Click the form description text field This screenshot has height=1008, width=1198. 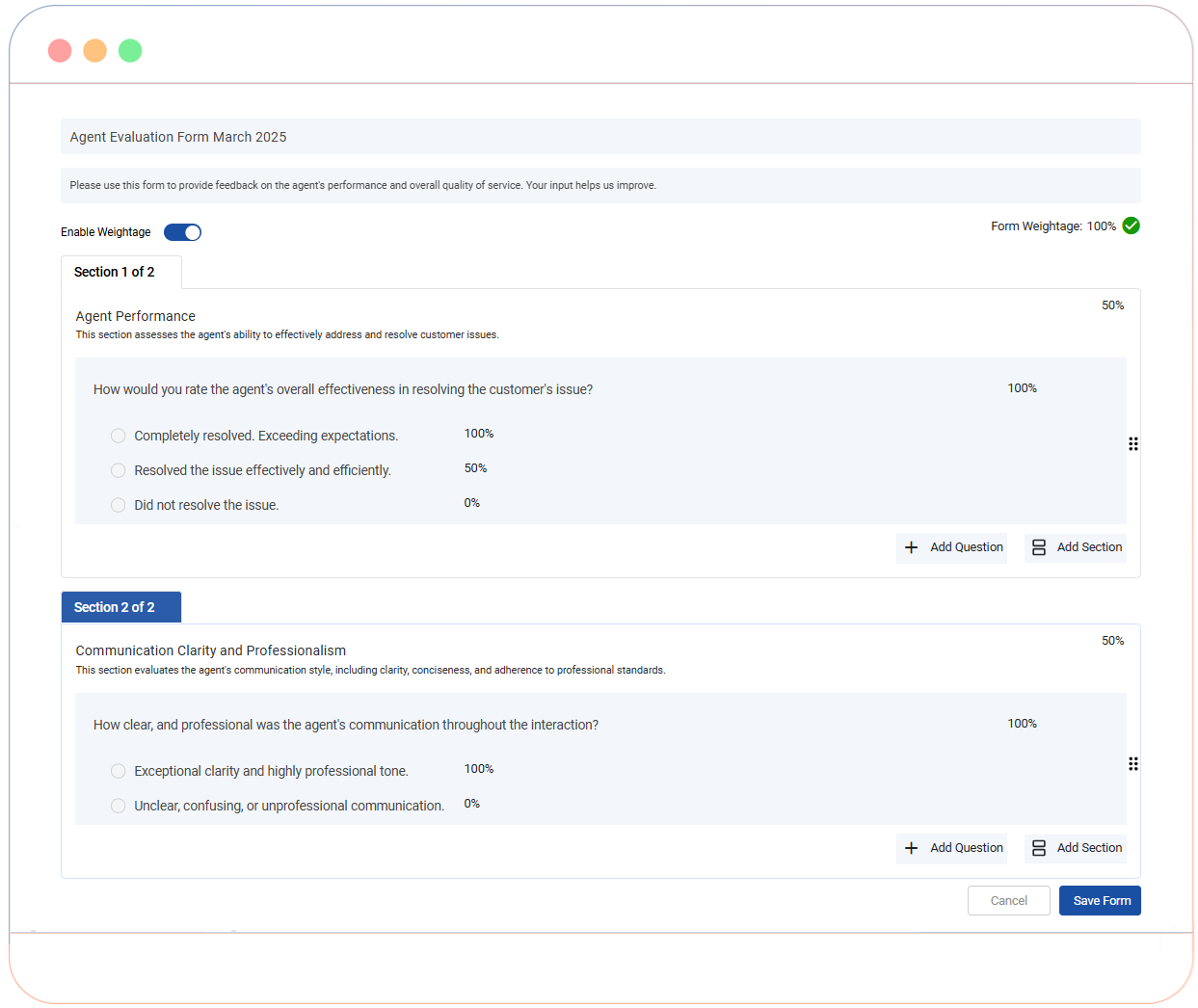[x=599, y=185]
